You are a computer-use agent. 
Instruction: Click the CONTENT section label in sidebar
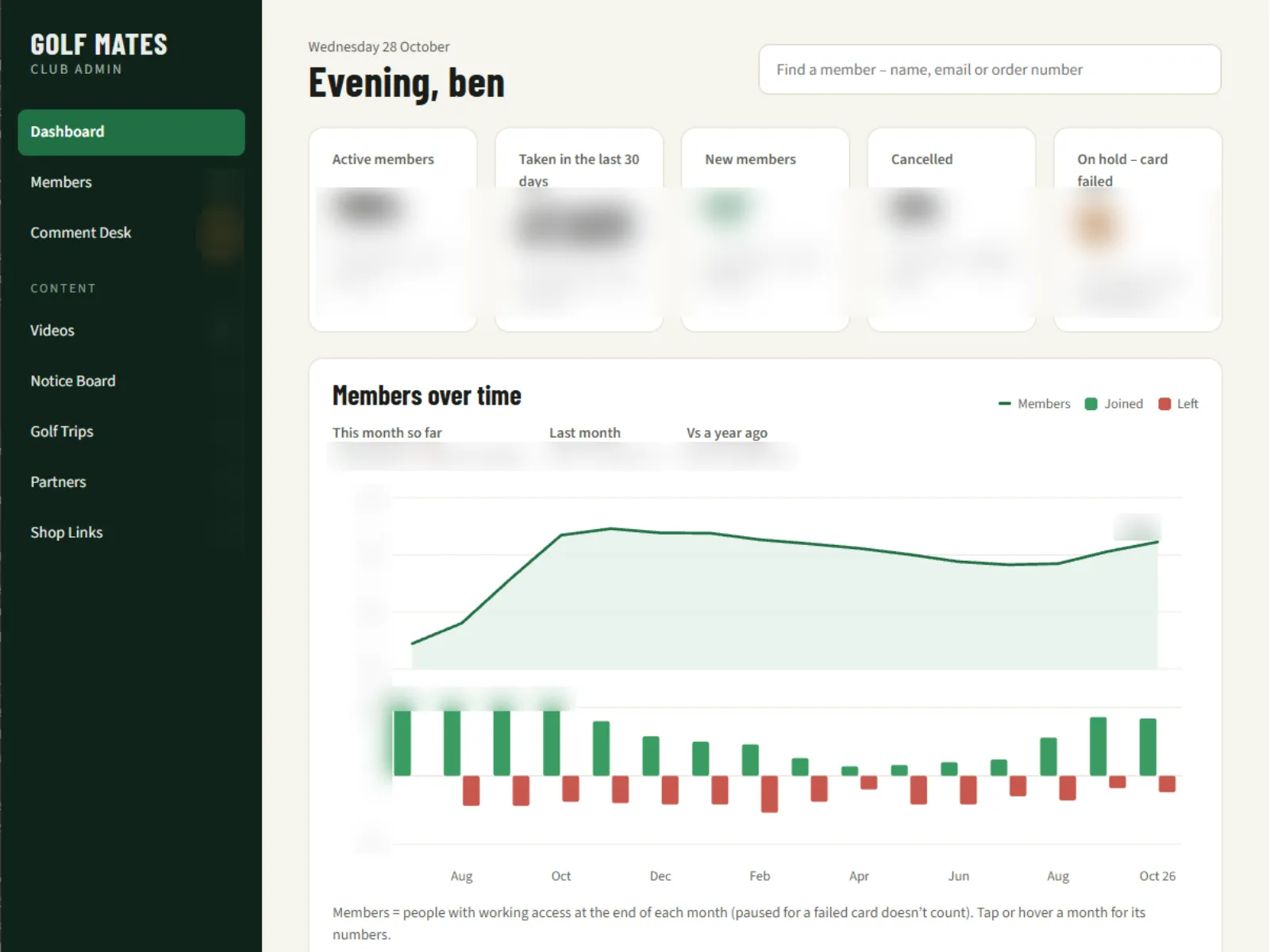pos(63,289)
